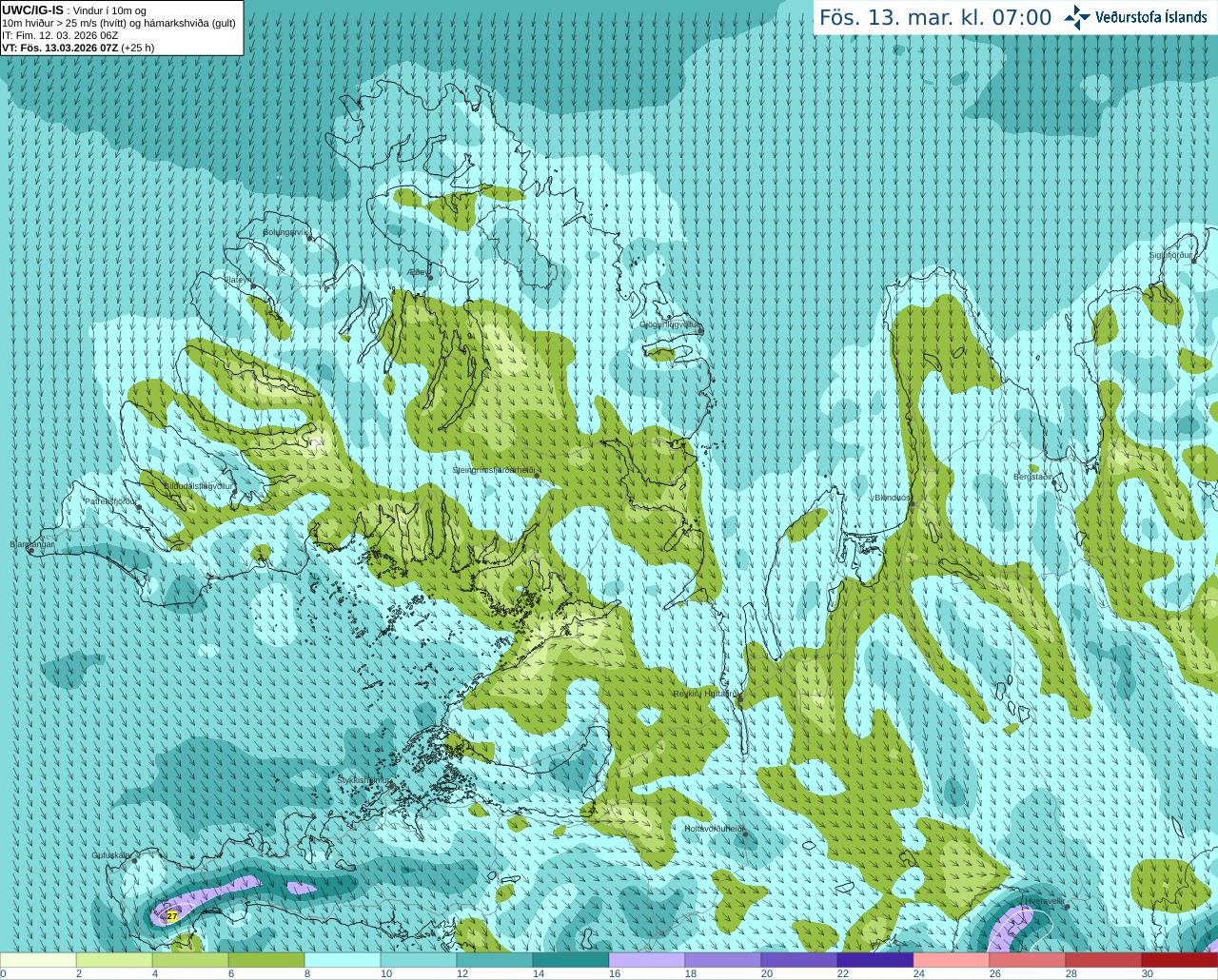Pick the 16–18 m/s lavender legend swatch
Screen dimensions: 1218x980
647,960
